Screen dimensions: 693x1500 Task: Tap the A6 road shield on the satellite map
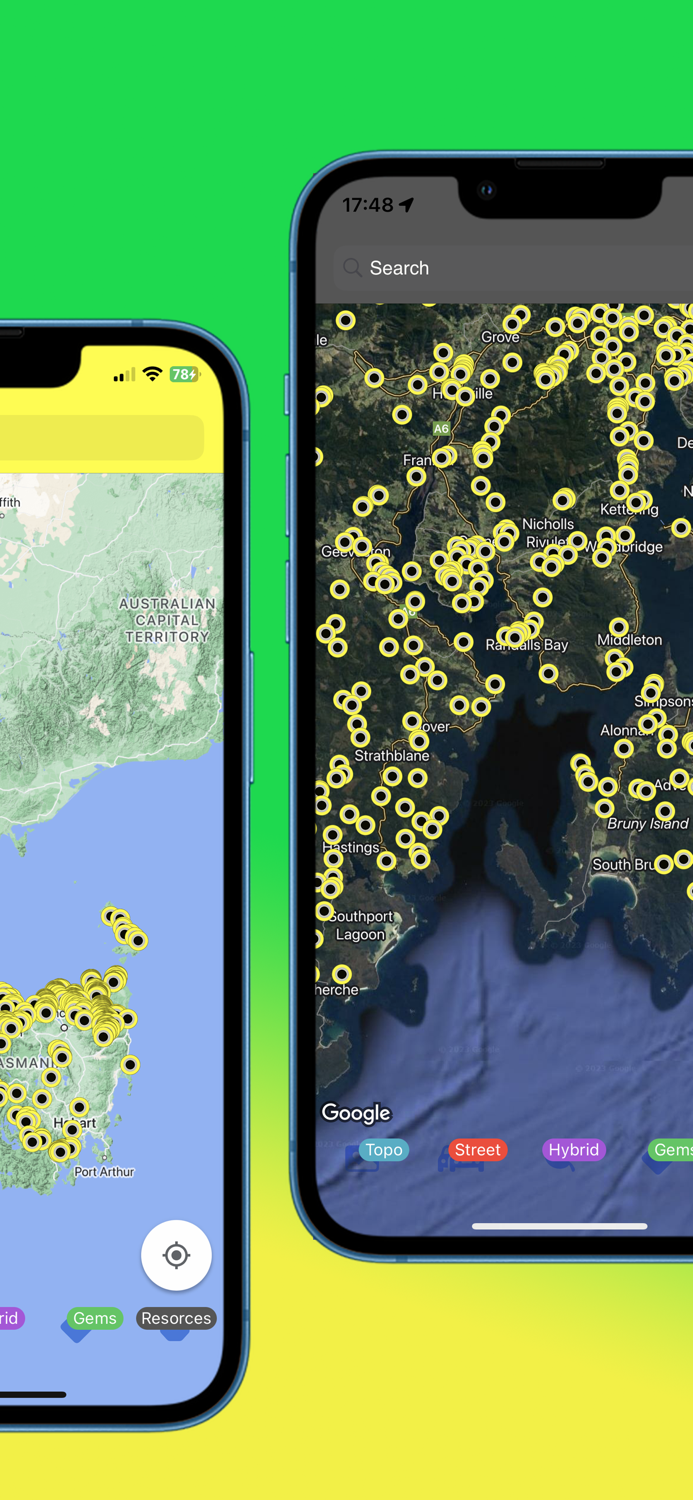441,428
